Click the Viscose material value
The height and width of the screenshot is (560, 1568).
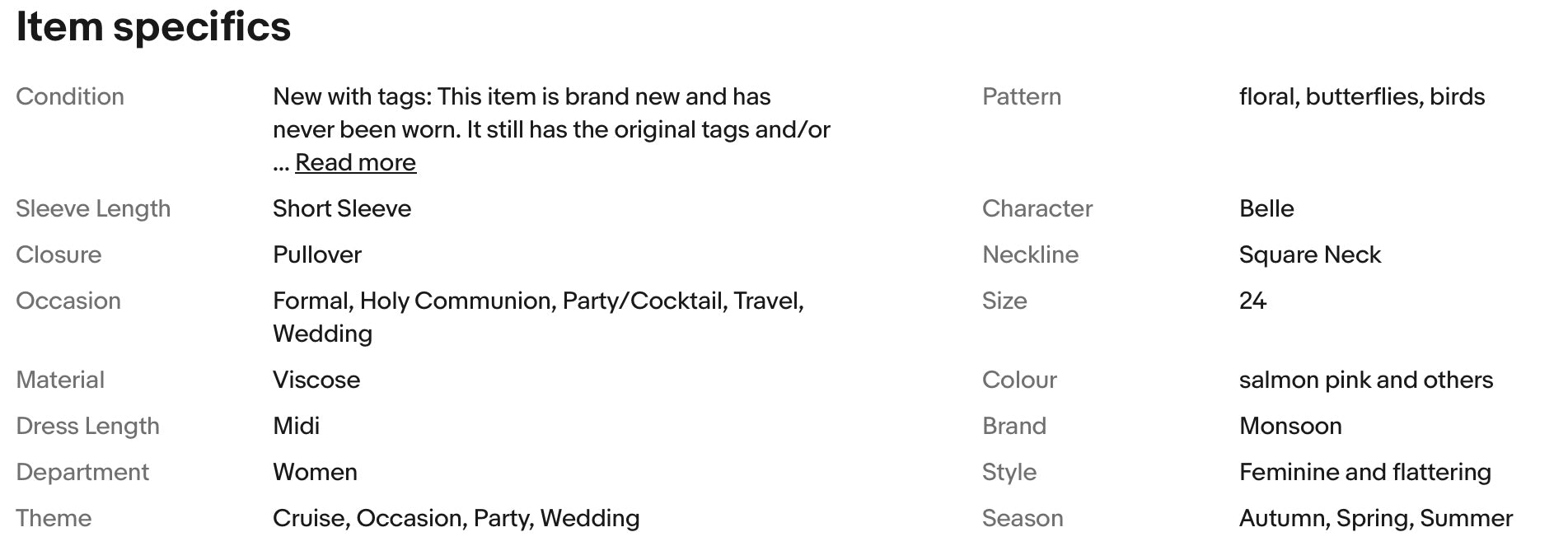[x=316, y=380]
